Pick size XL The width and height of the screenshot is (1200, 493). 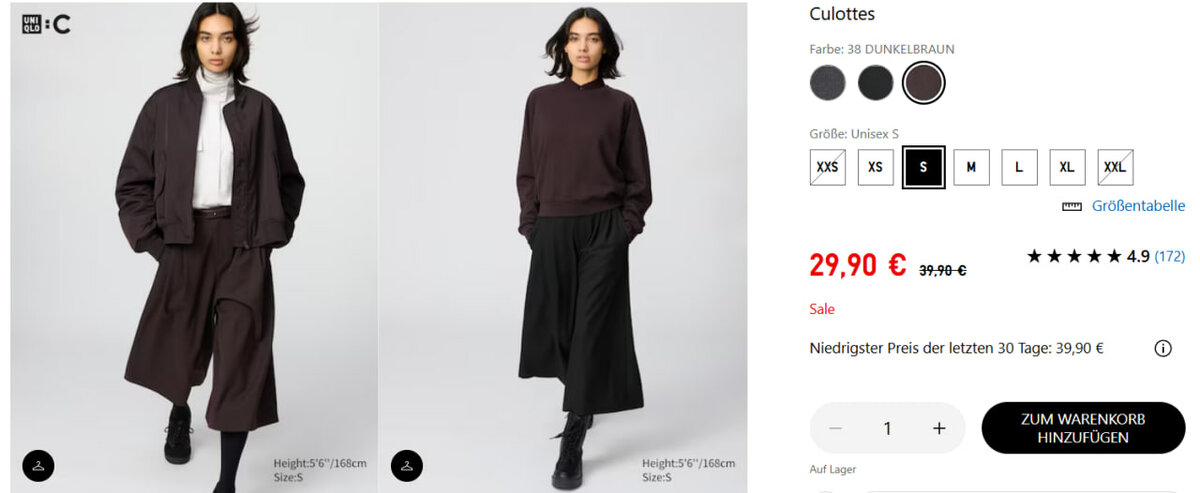(1067, 167)
